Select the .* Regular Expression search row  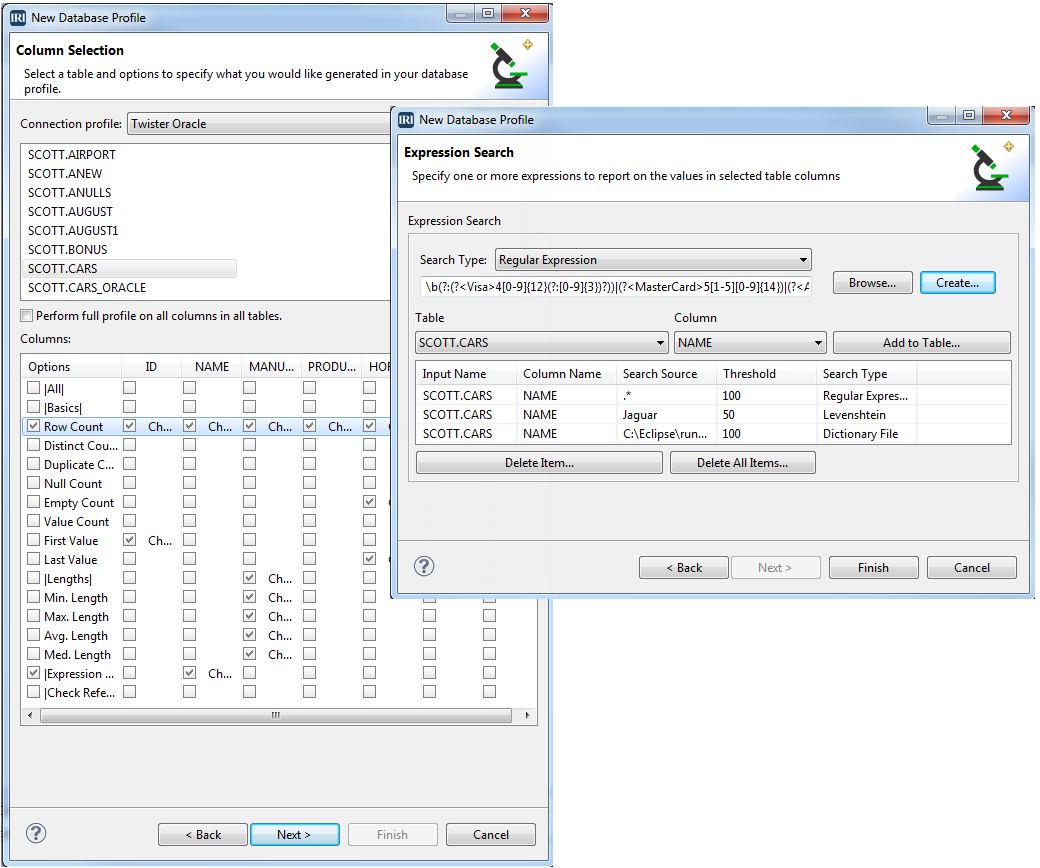(x=713, y=396)
